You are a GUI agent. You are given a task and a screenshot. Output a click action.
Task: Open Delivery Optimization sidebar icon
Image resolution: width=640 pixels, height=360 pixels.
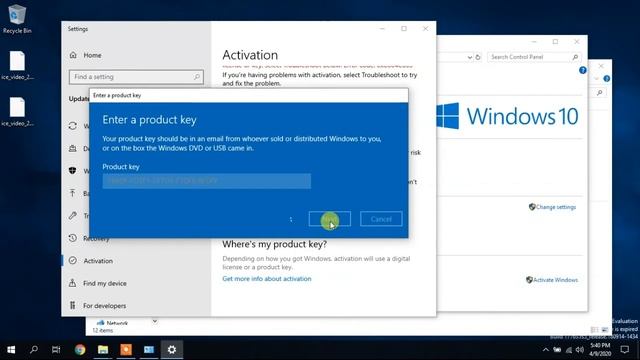click(x=73, y=148)
